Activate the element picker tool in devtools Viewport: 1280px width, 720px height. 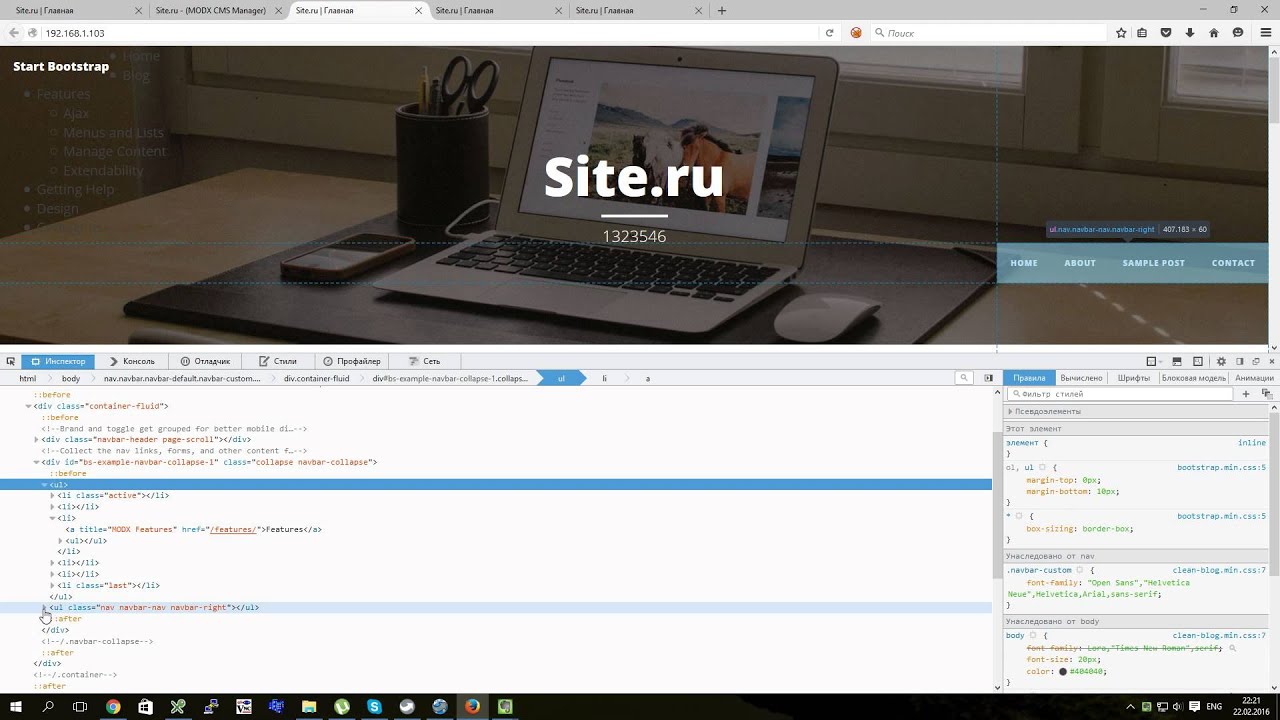[x=11, y=361]
